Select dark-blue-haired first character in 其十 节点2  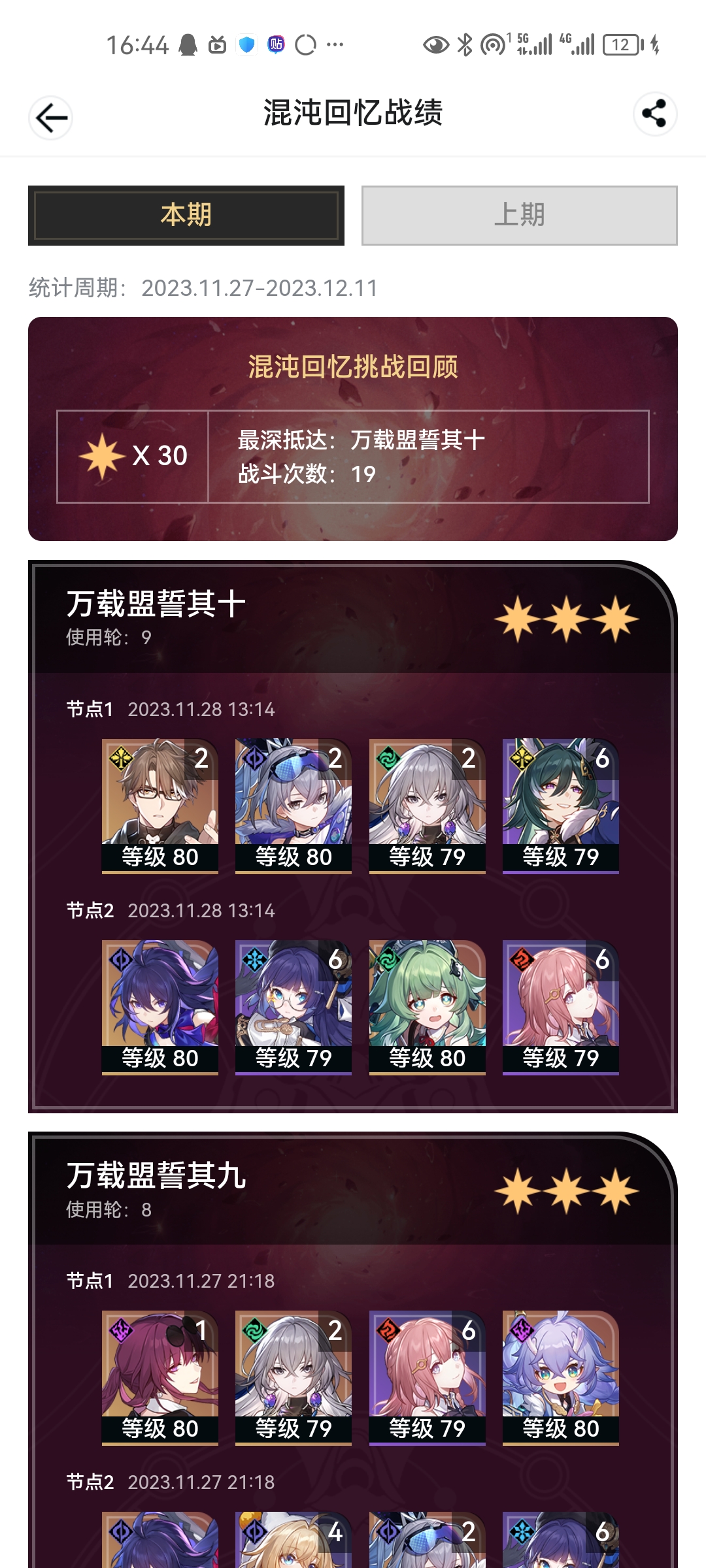click(160, 1007)
